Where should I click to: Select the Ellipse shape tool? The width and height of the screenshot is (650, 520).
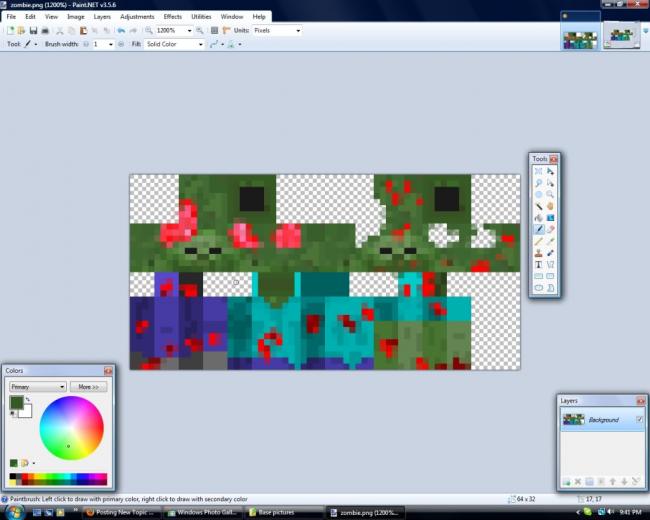538,287
